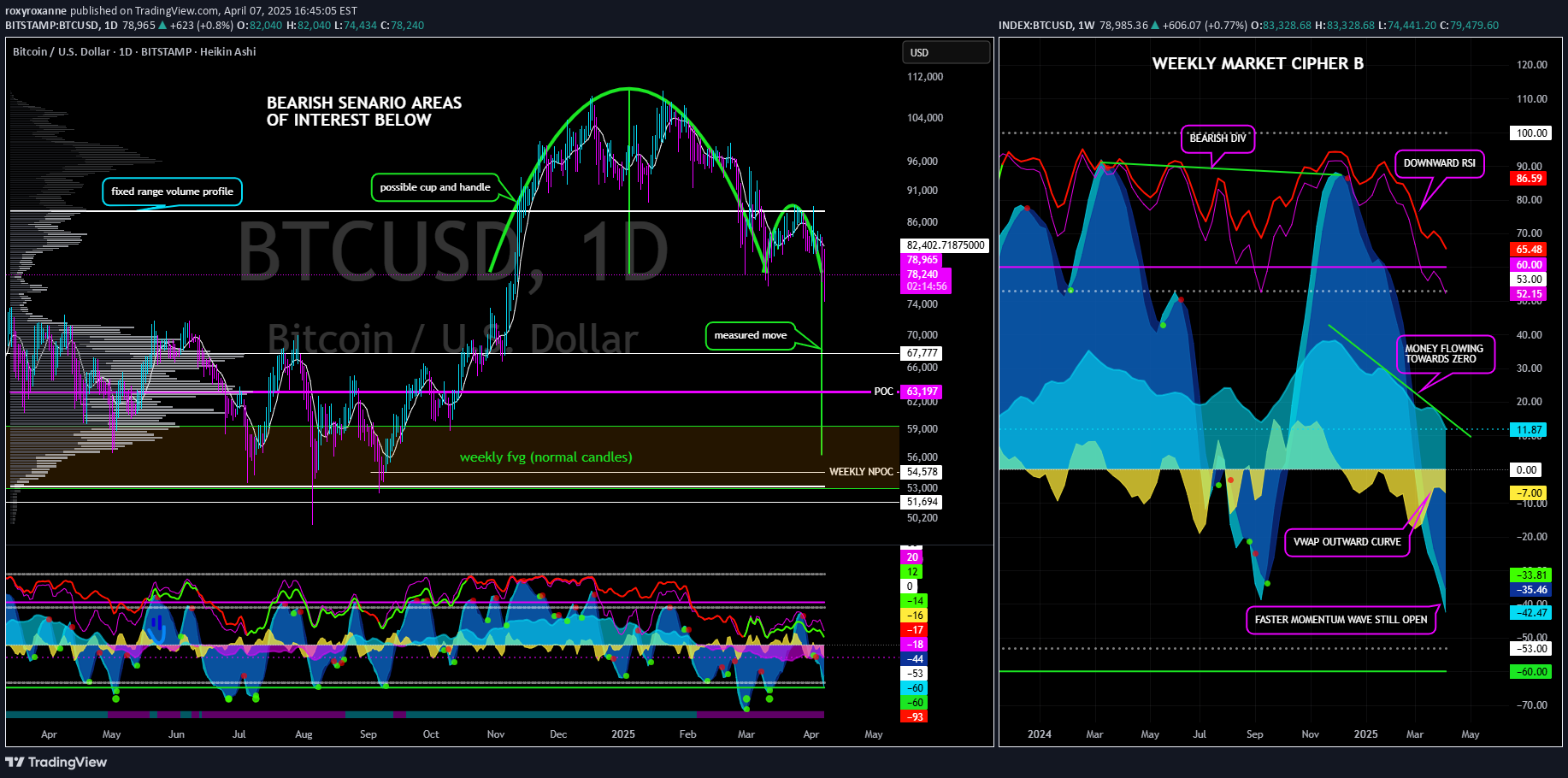
Task: Click Nov on the weekly chart time axis
Action: pos(1310,734)
